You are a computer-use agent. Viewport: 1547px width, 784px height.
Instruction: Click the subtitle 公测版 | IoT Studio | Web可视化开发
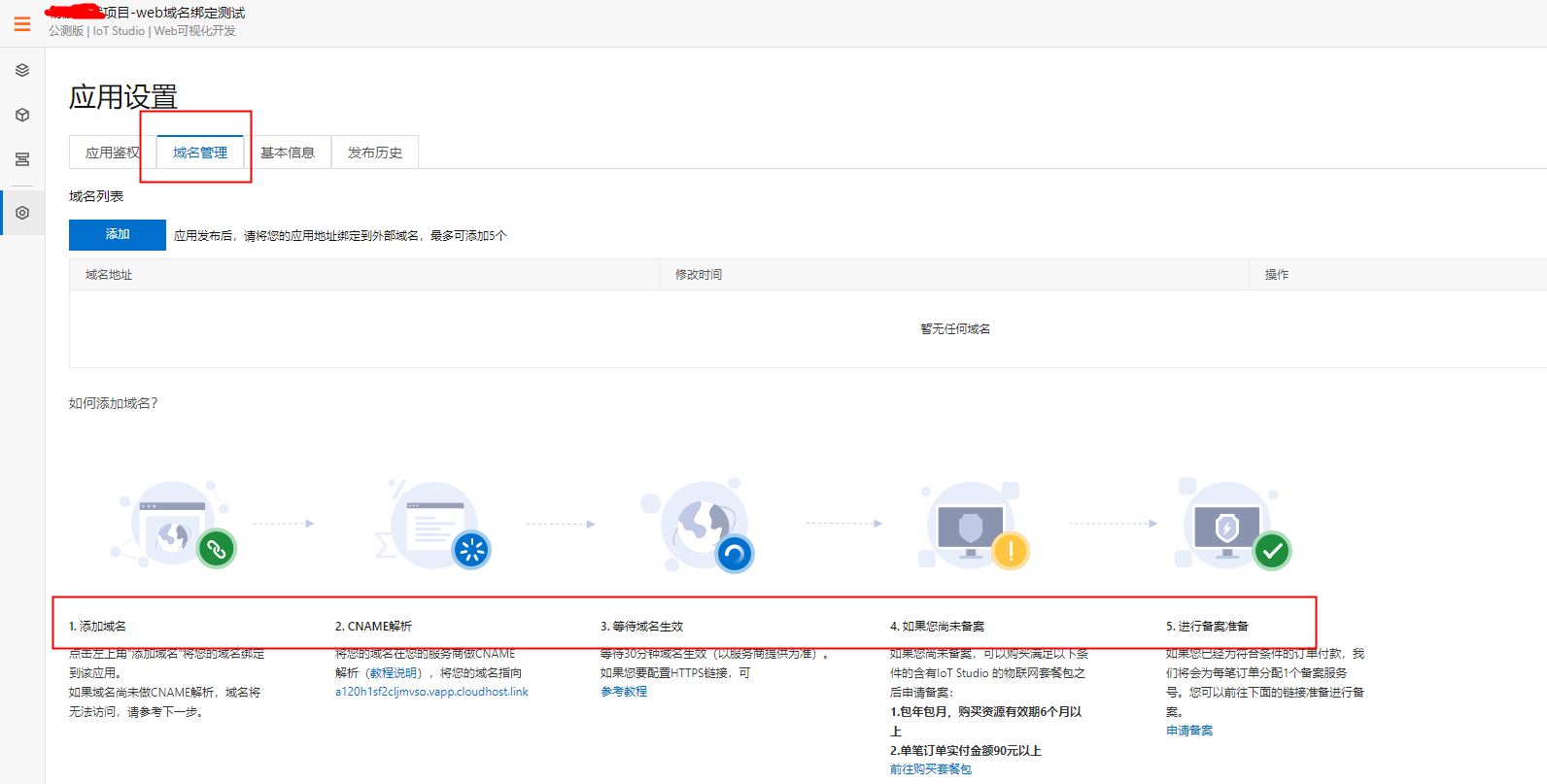pos(143,31)
